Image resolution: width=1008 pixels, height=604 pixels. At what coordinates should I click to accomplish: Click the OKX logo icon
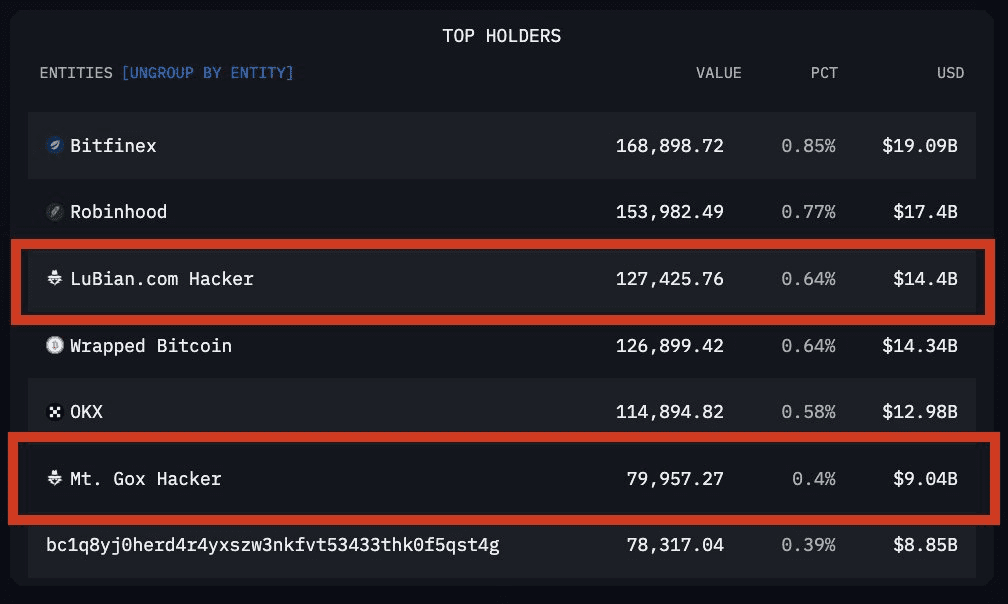coord(55,412)
